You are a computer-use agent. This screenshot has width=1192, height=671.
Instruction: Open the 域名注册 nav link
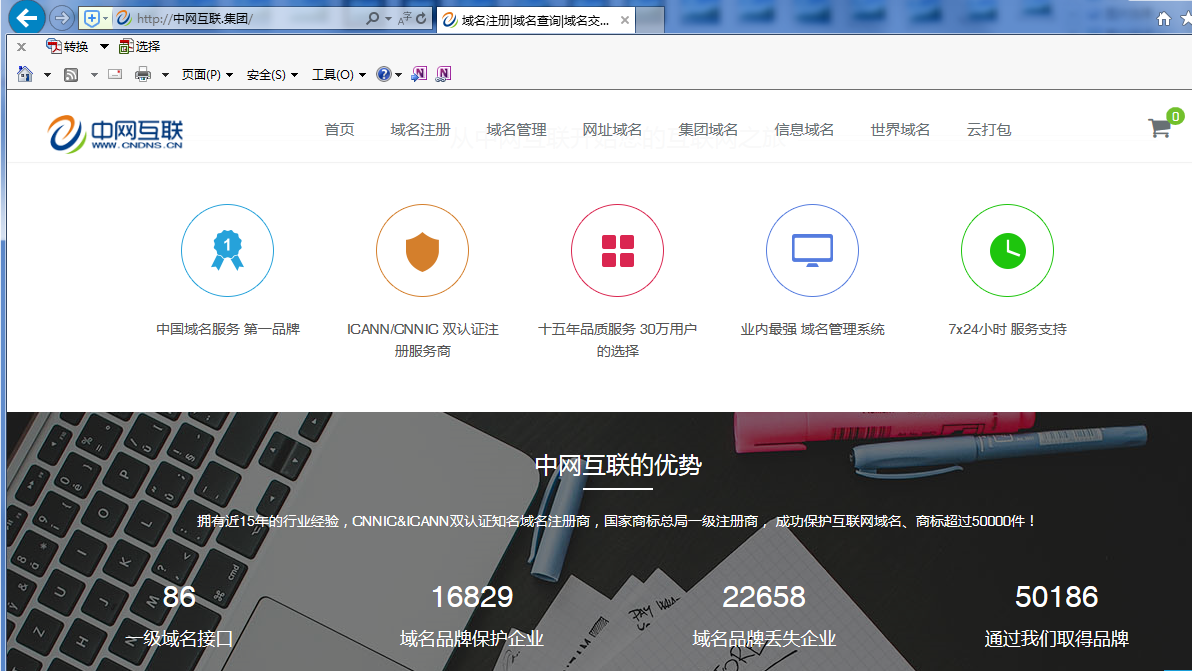[420, 130]
